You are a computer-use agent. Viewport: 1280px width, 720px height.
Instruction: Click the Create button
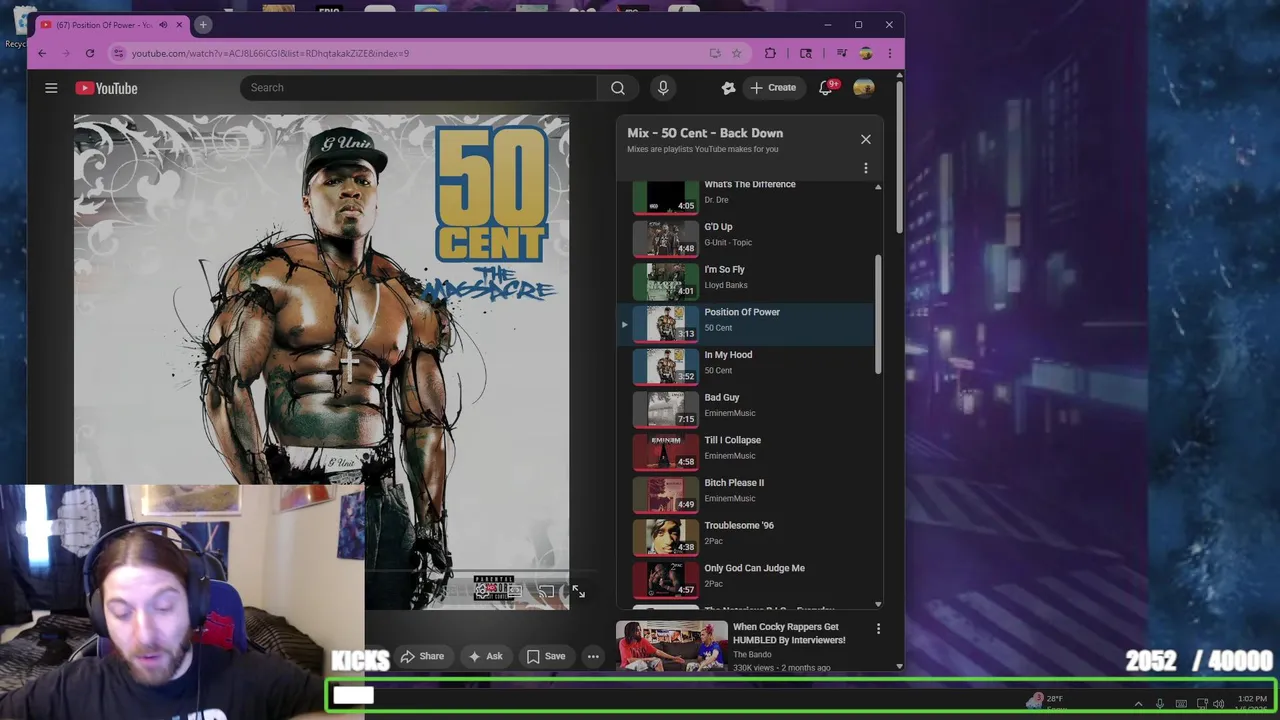tap(773, 88)
